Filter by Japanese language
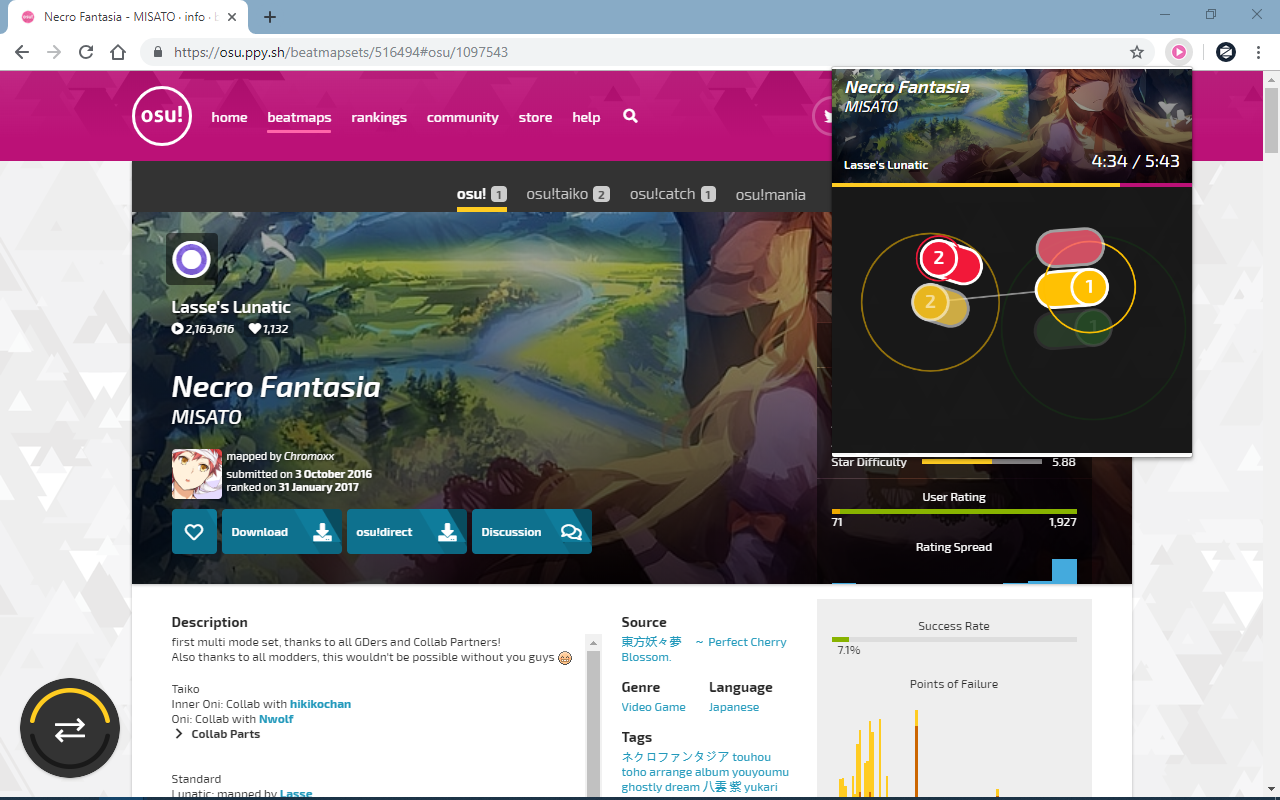Screen dimensions: 1280x800 734,707
